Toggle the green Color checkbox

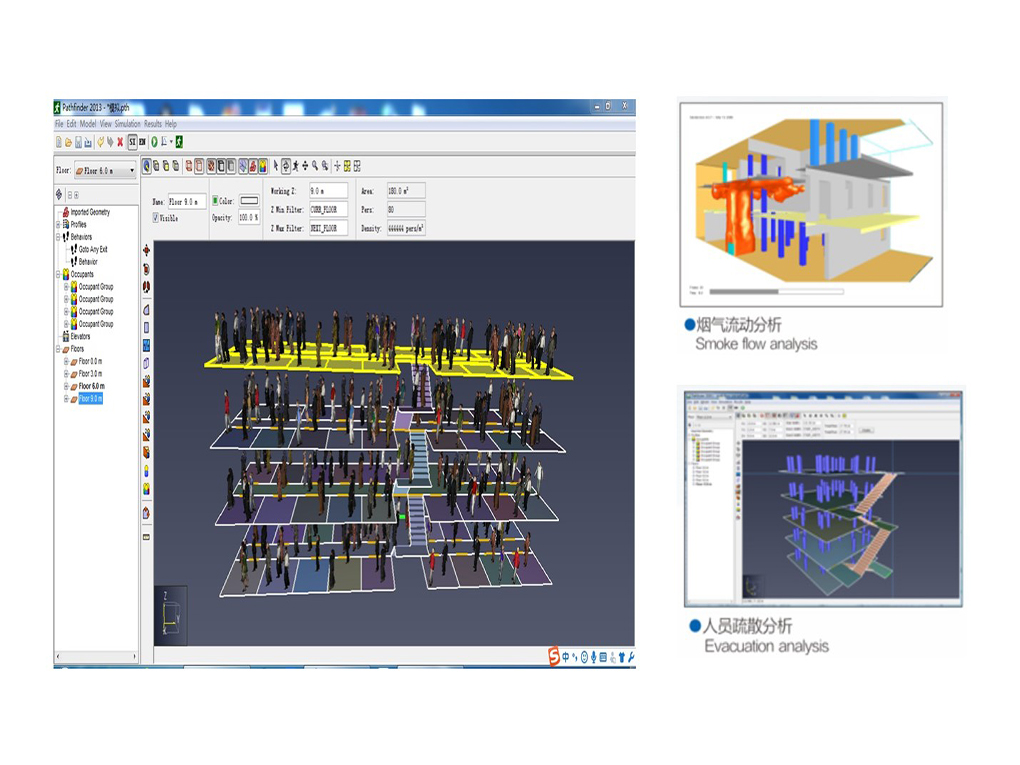(x=215, y=201)
